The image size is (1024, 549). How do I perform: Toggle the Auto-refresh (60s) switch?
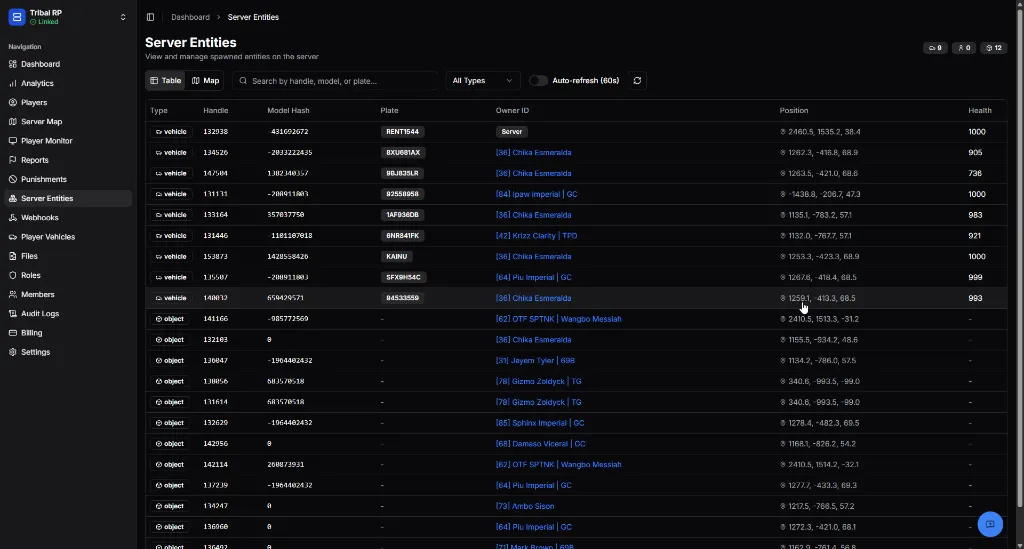pos(538,80)
